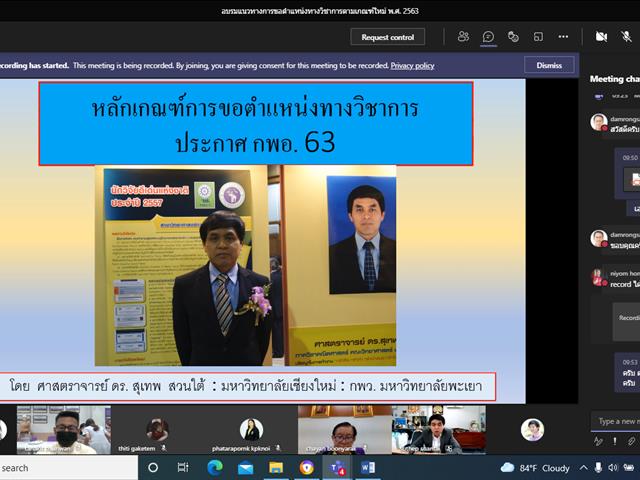Open Mail app from taskbar
This screenshot has width=640, height=480.
coord(245,468)
